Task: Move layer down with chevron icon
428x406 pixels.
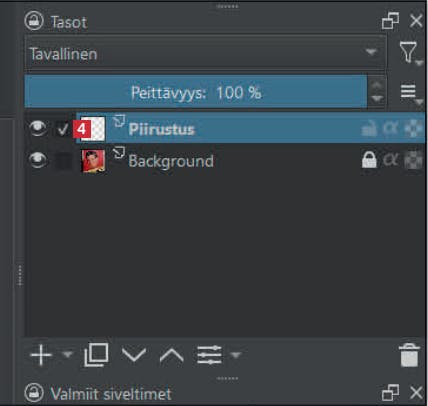Action: click(134, 355)
